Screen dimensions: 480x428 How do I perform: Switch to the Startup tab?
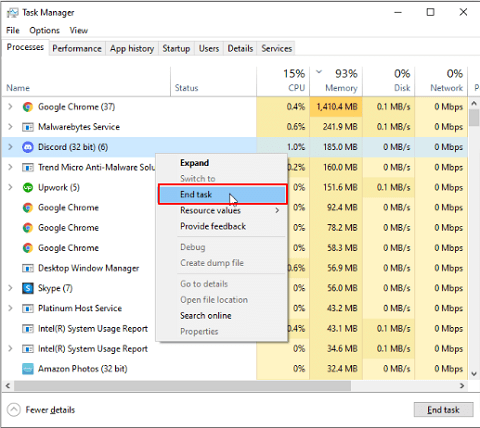click(176, 49)
